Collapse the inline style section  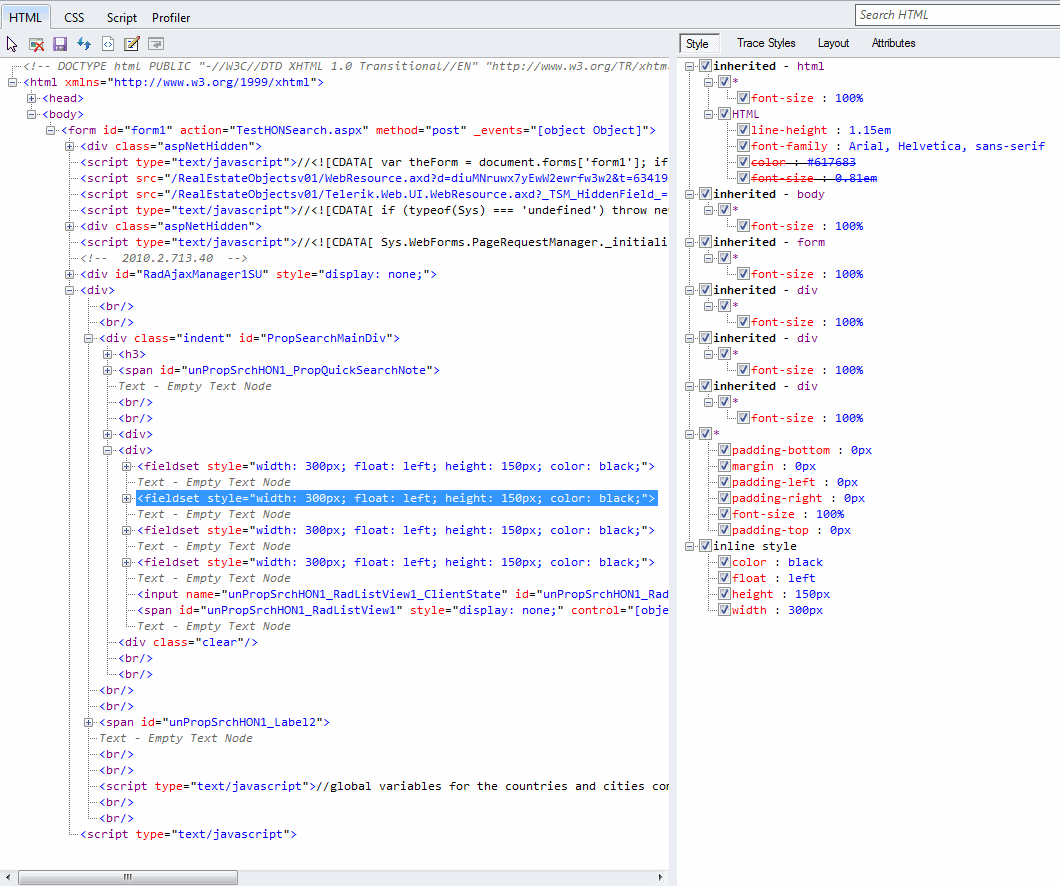point(690,546)
